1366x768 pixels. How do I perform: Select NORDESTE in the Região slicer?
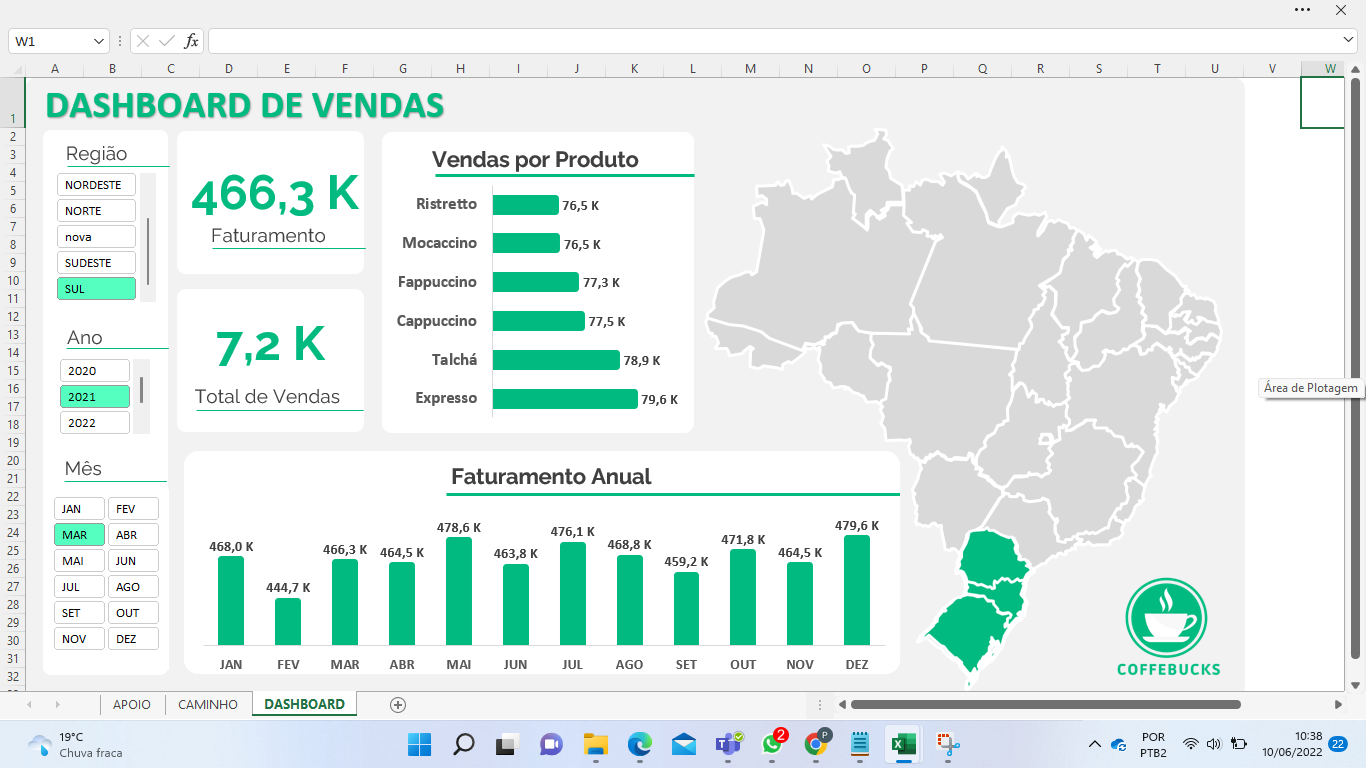[96, 185]
